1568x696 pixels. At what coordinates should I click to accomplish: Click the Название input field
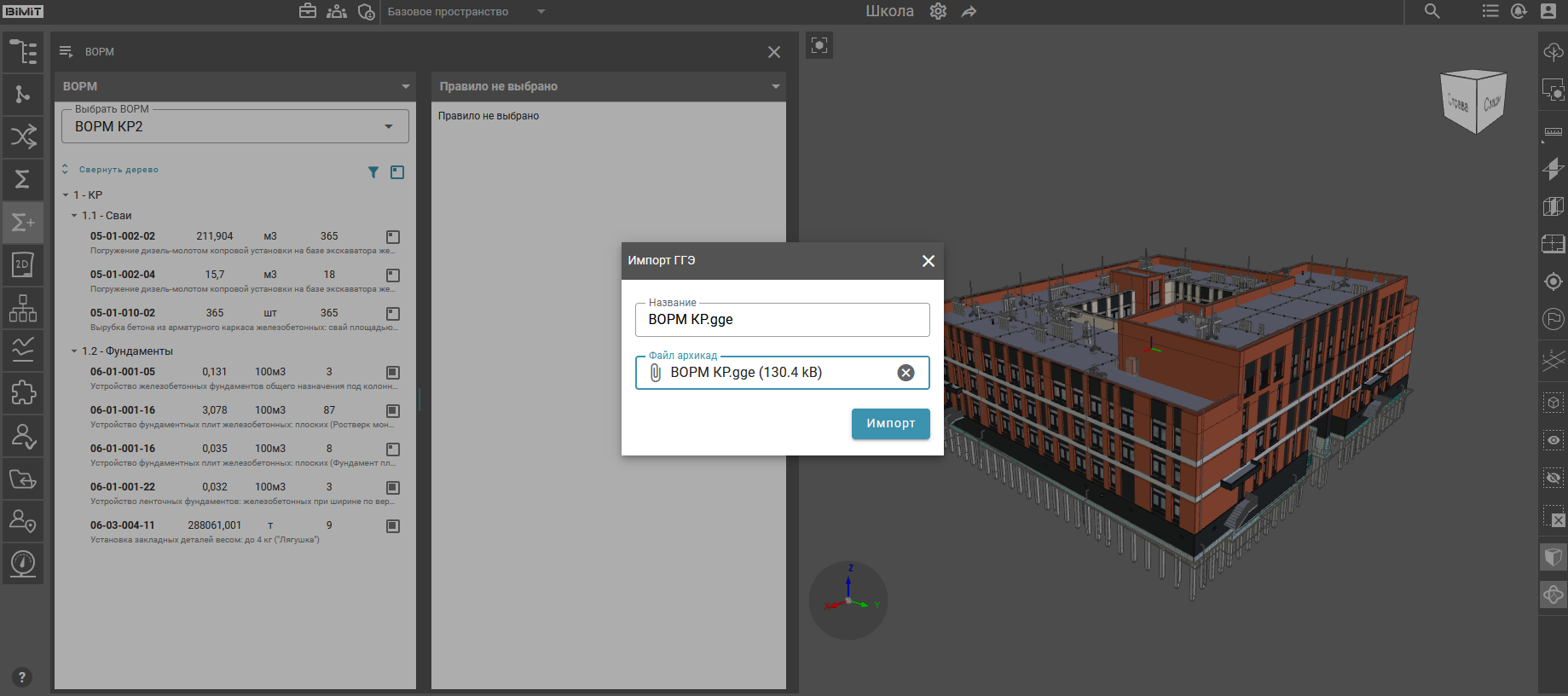[x=781, y=320]
